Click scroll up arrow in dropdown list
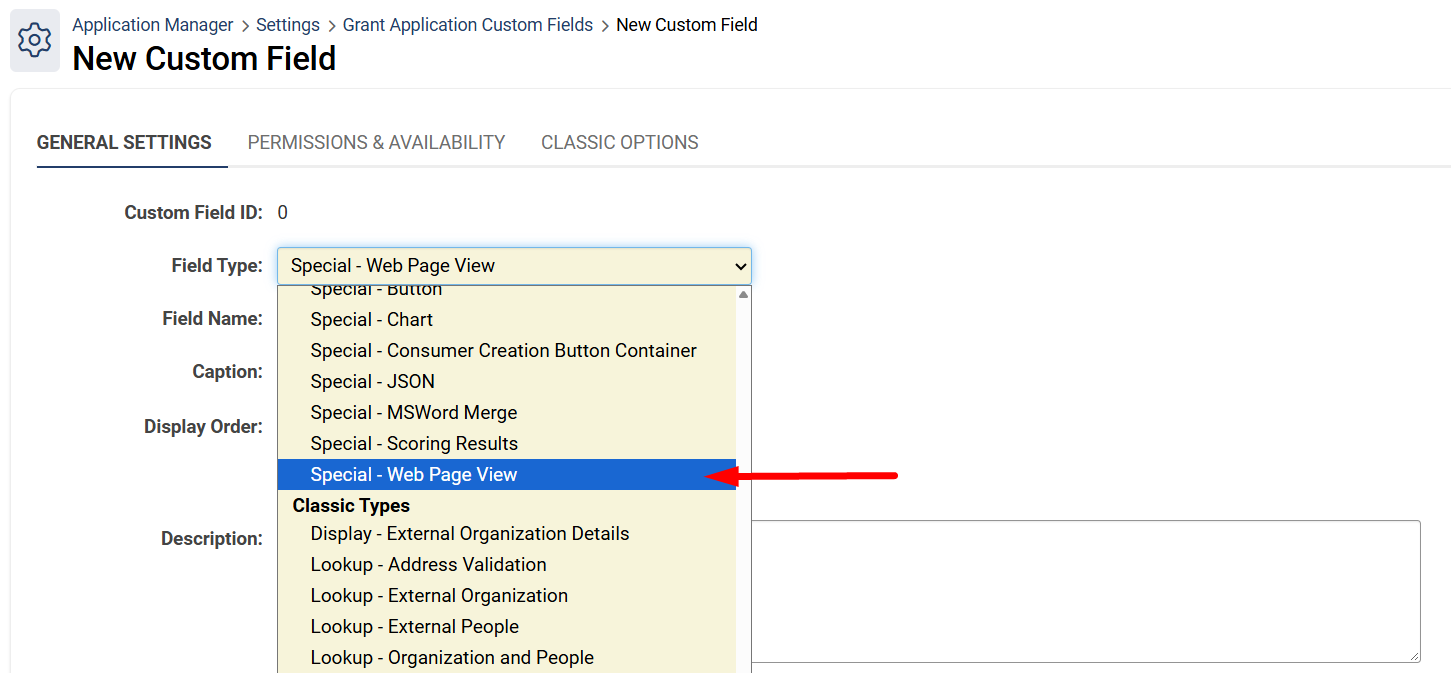 (x=743, y=295)
